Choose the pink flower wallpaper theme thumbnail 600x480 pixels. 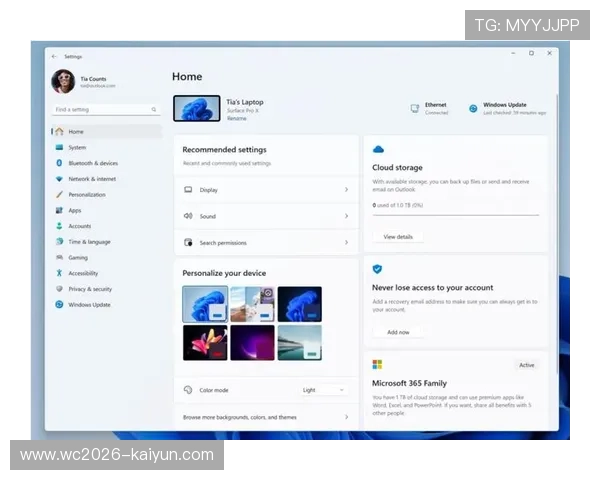[204, 343]
